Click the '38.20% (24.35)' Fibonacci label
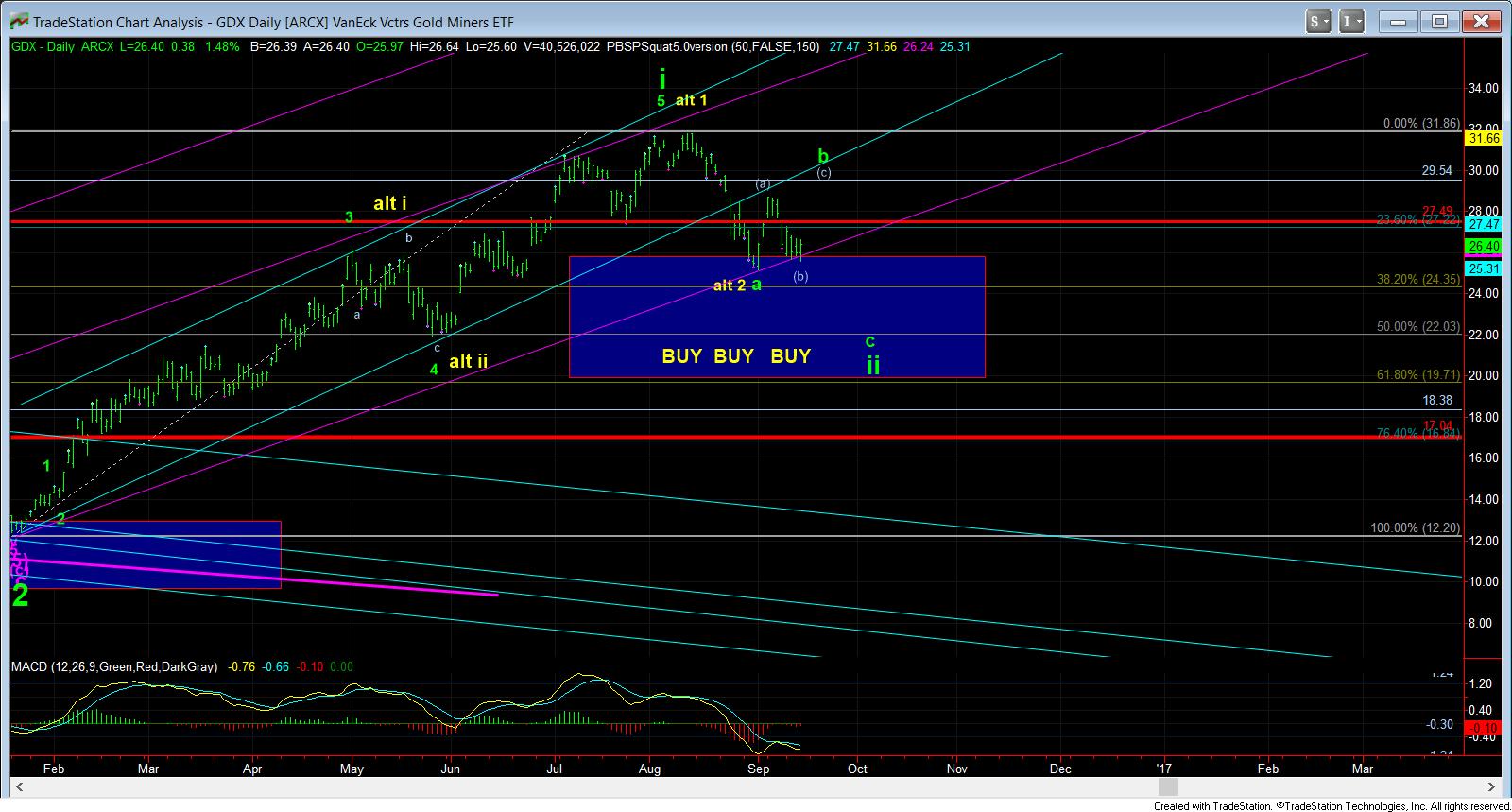 coord(1418,280)
